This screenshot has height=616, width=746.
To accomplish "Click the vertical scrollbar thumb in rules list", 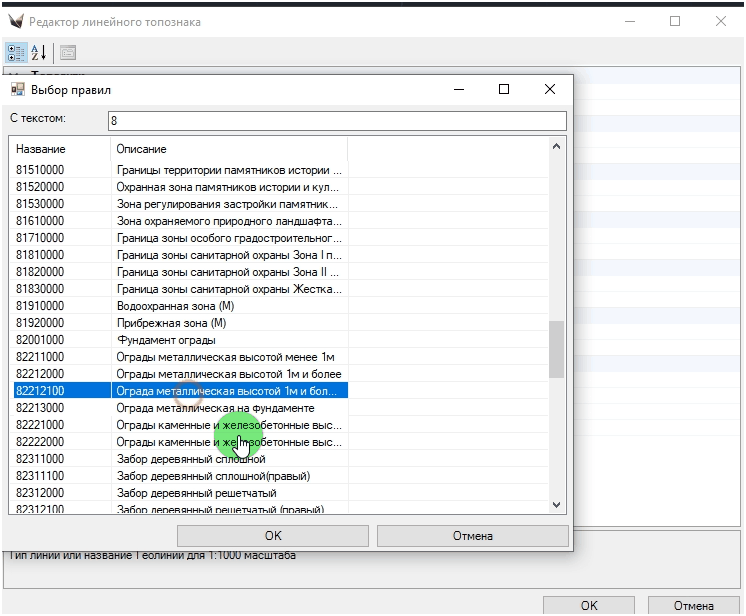I will tap(557, 348).
